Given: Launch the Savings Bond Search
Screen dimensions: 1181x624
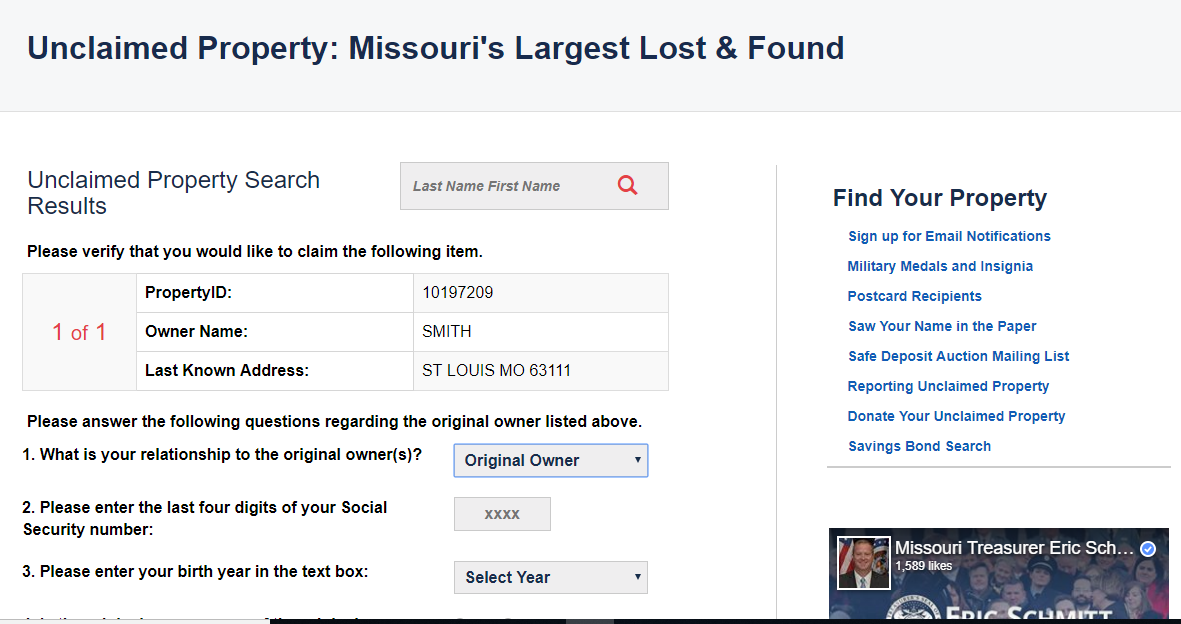Looking at the screenshot, I should 919,446.
